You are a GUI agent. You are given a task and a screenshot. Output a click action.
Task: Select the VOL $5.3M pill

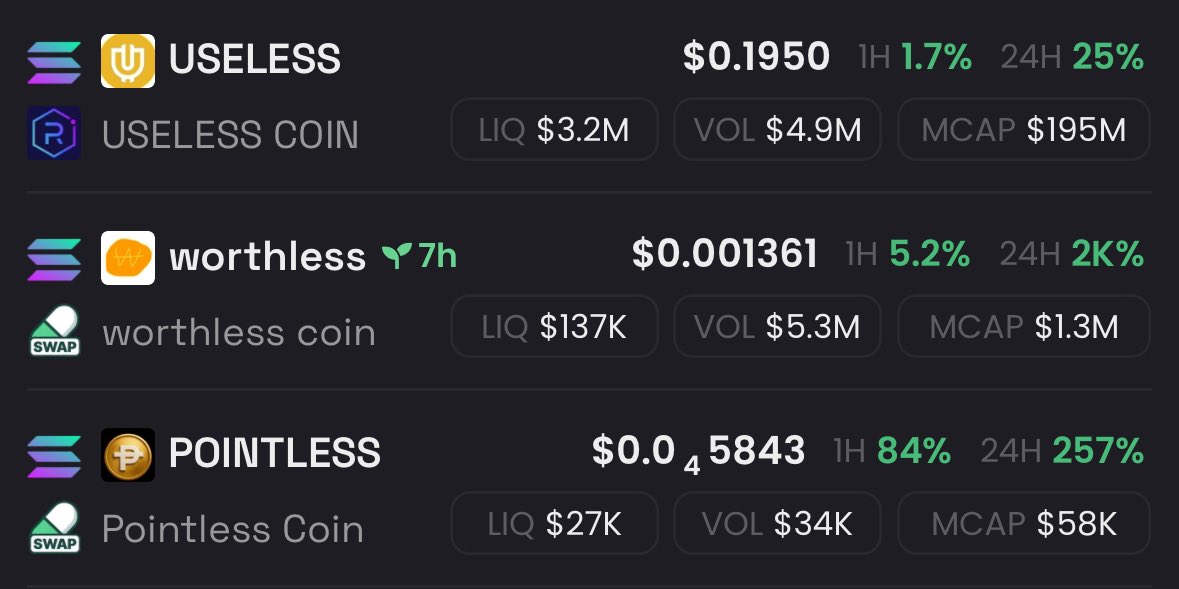tap(777, 326)
